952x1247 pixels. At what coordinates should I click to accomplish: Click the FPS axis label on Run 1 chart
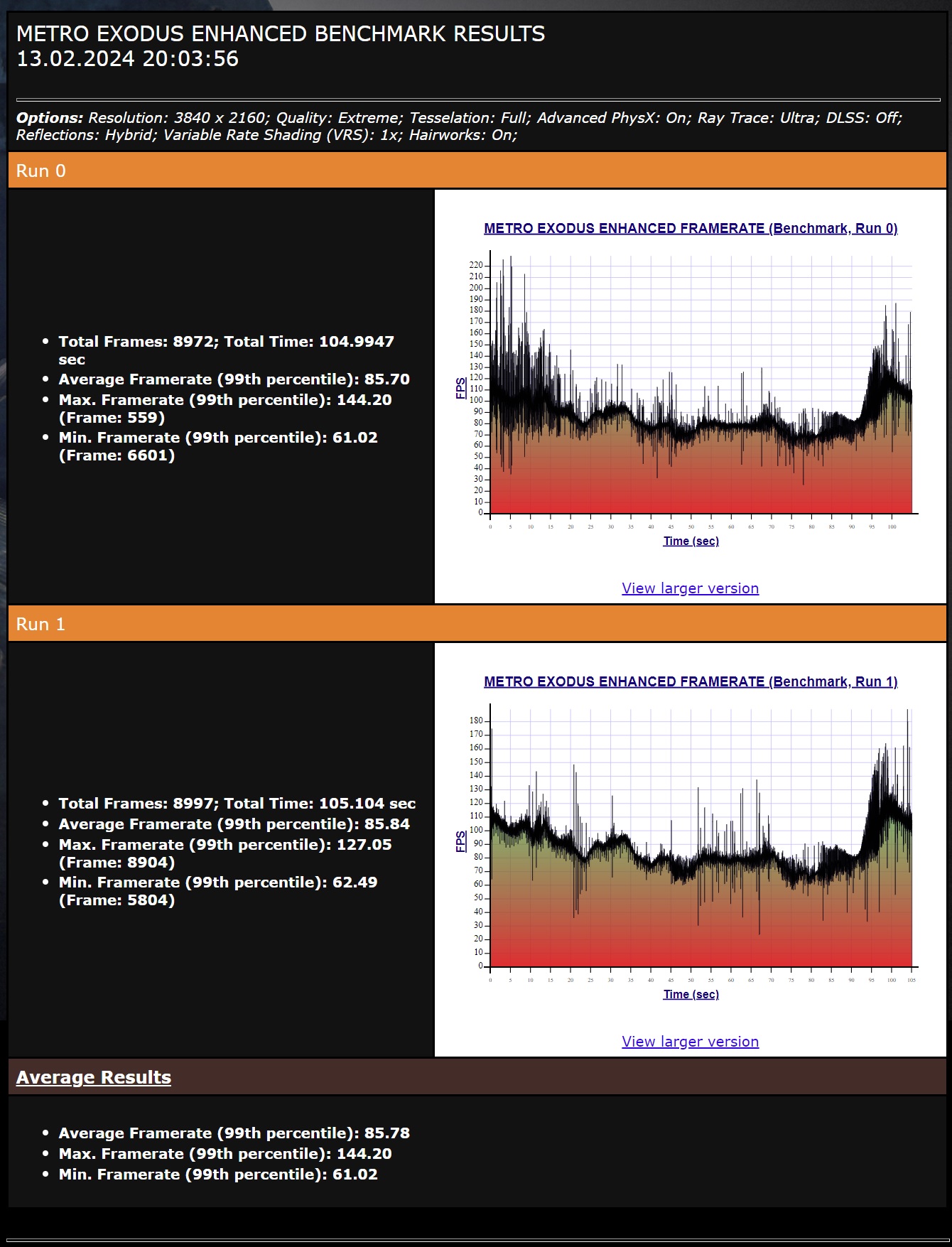point(461,841)
